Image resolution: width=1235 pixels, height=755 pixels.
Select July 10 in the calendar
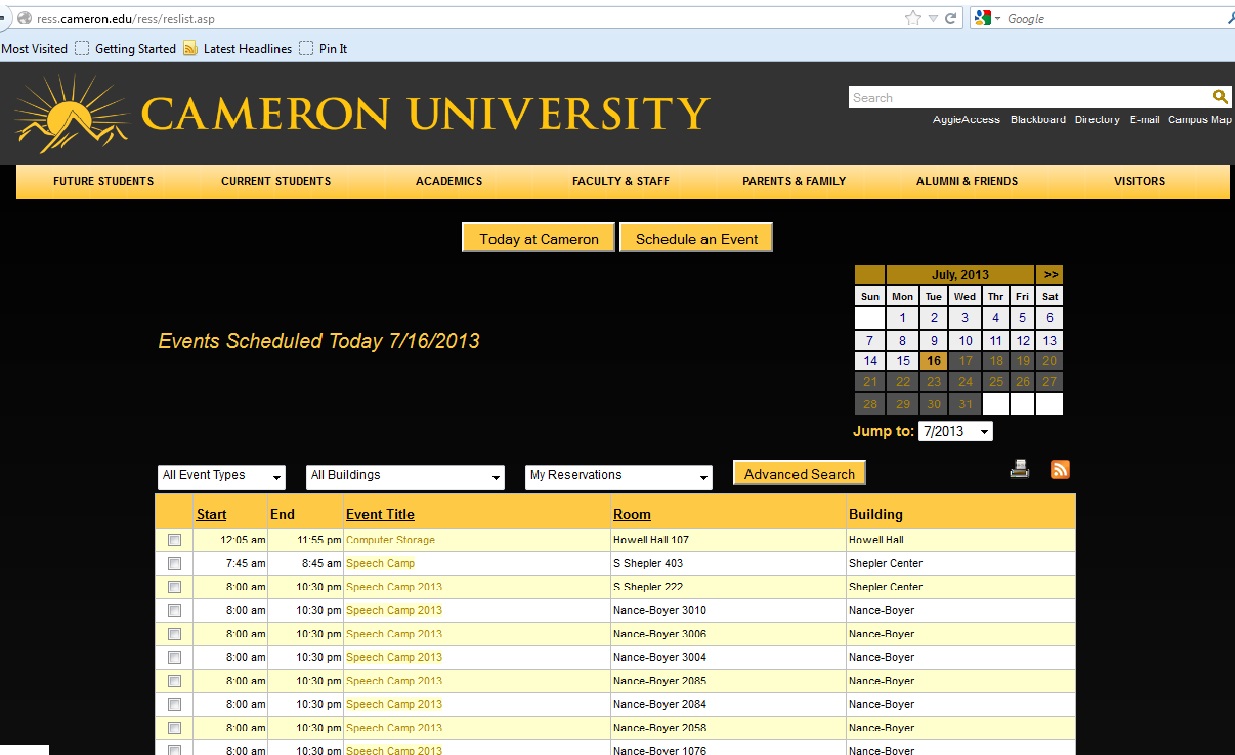(x=965, y=340)
